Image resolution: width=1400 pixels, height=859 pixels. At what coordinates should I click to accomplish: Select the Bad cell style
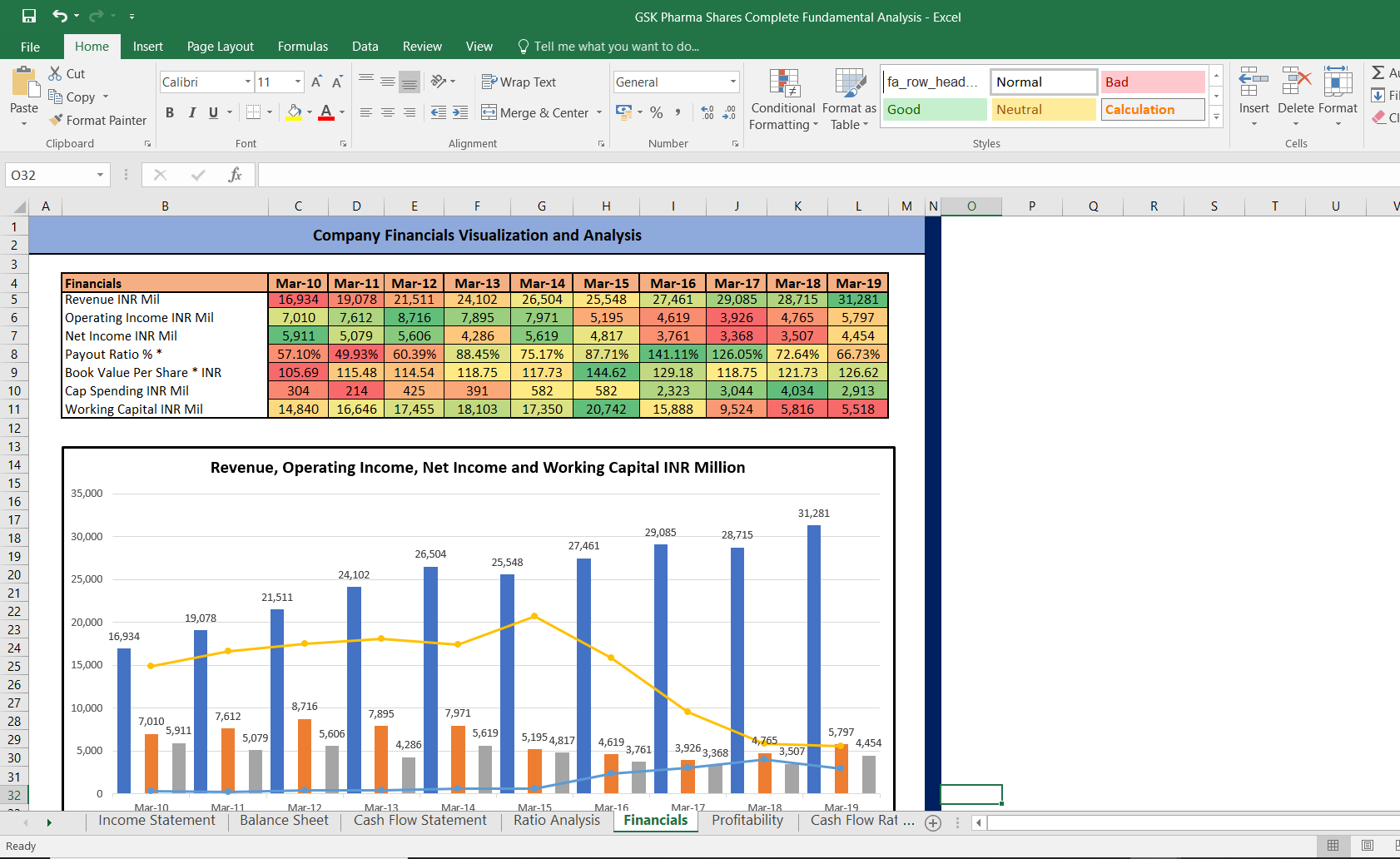pos(1153,82)
